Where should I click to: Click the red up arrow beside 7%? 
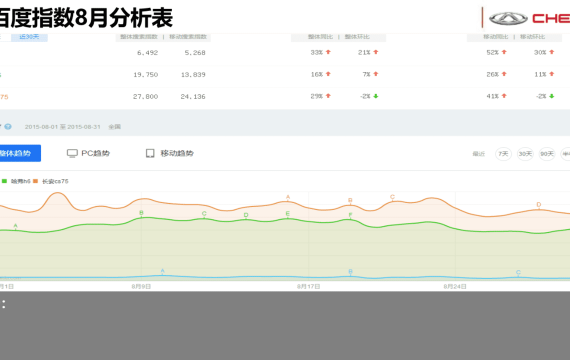pyautogui.click(x=376, y=74)
